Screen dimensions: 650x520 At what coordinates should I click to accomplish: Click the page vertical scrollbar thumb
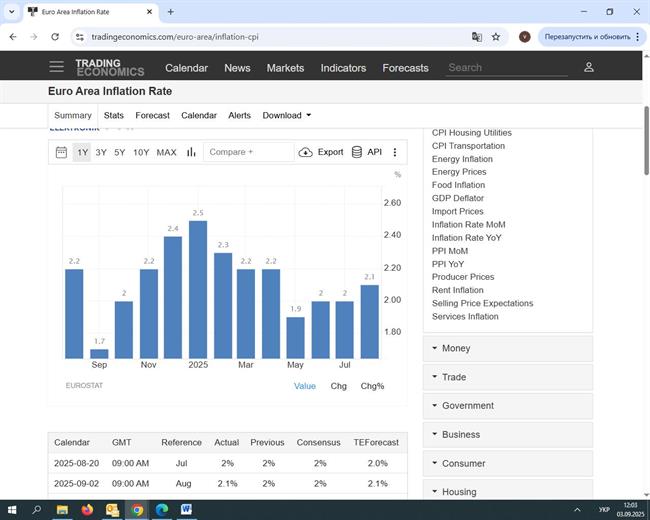click(x=646, y=141)
